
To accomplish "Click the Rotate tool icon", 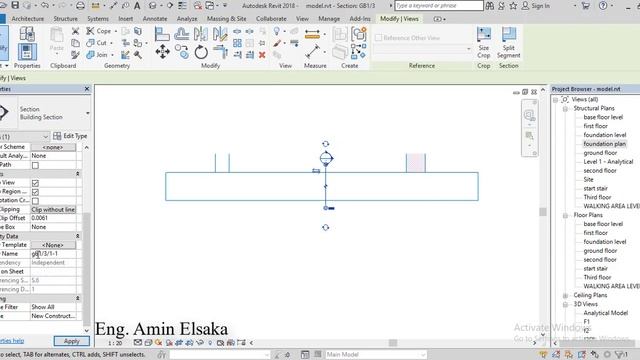I will (201, 52).
